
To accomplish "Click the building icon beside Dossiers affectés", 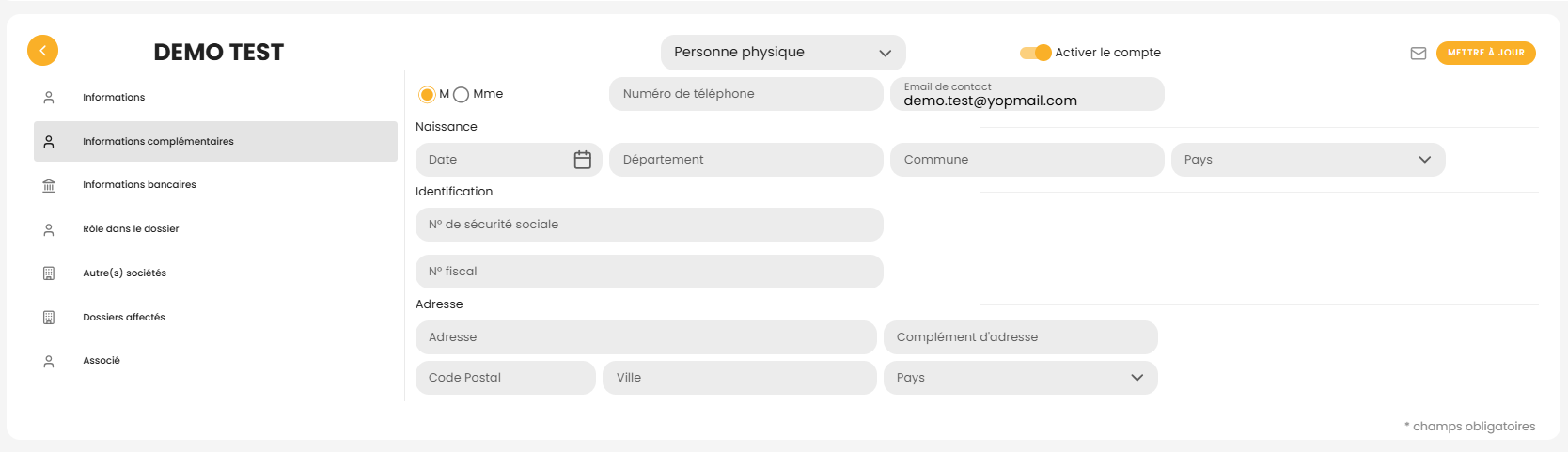I will coord(49,318).
